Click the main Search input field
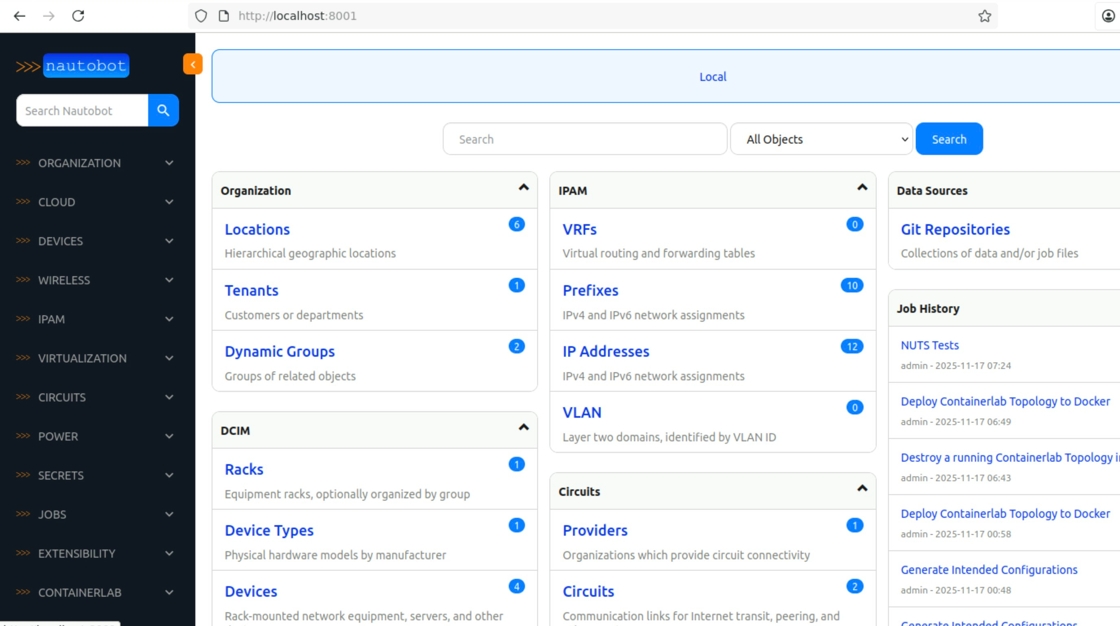This screenshot has height=626, width=1120. coord(584,139)
